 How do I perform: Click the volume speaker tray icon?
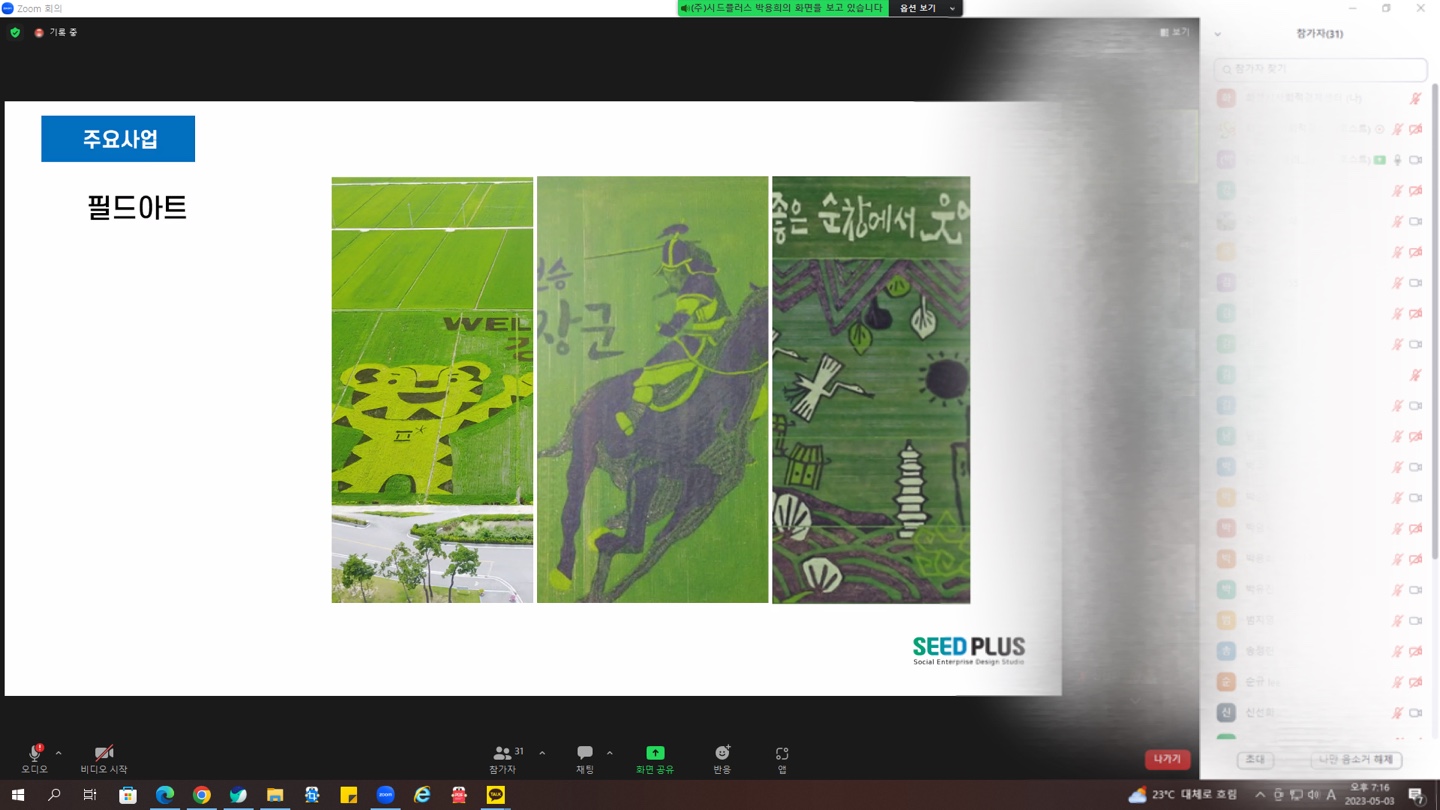coord(1313,795)
